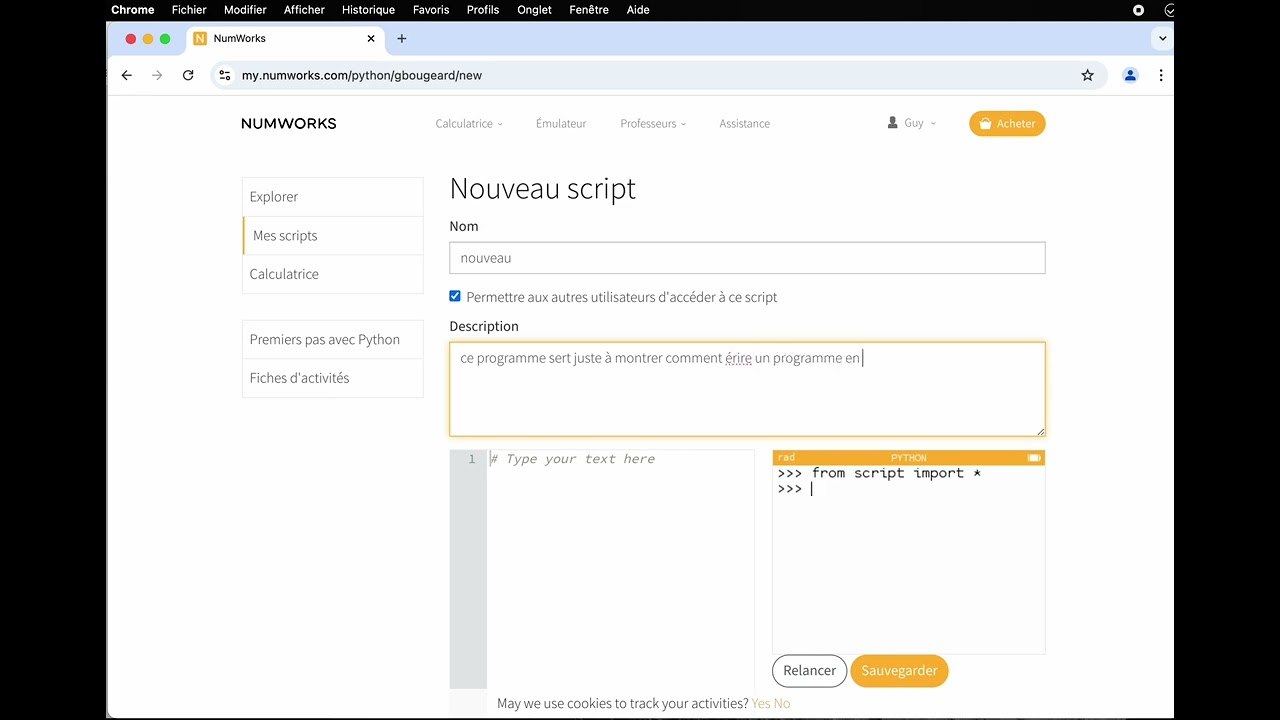
Task: Click line number 1 in editor gutter
Action: 472,459
